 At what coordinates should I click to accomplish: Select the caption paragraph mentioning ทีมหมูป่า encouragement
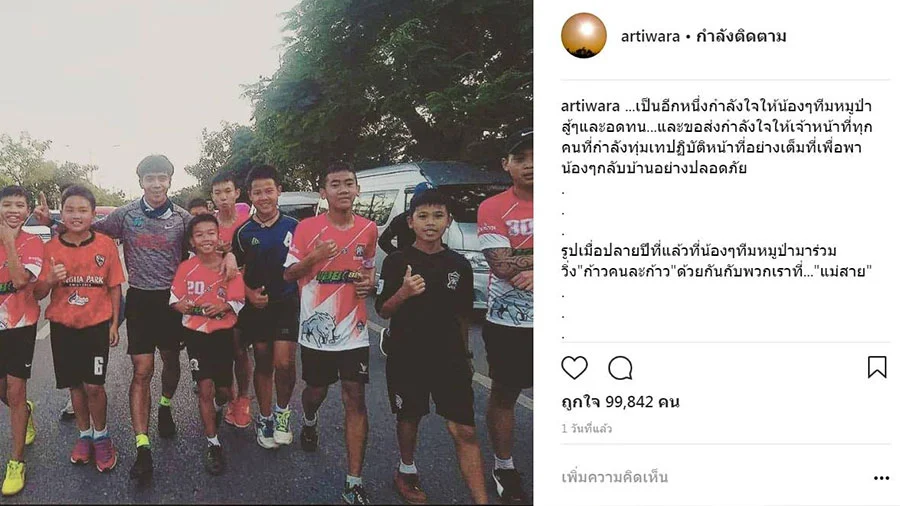717,137
